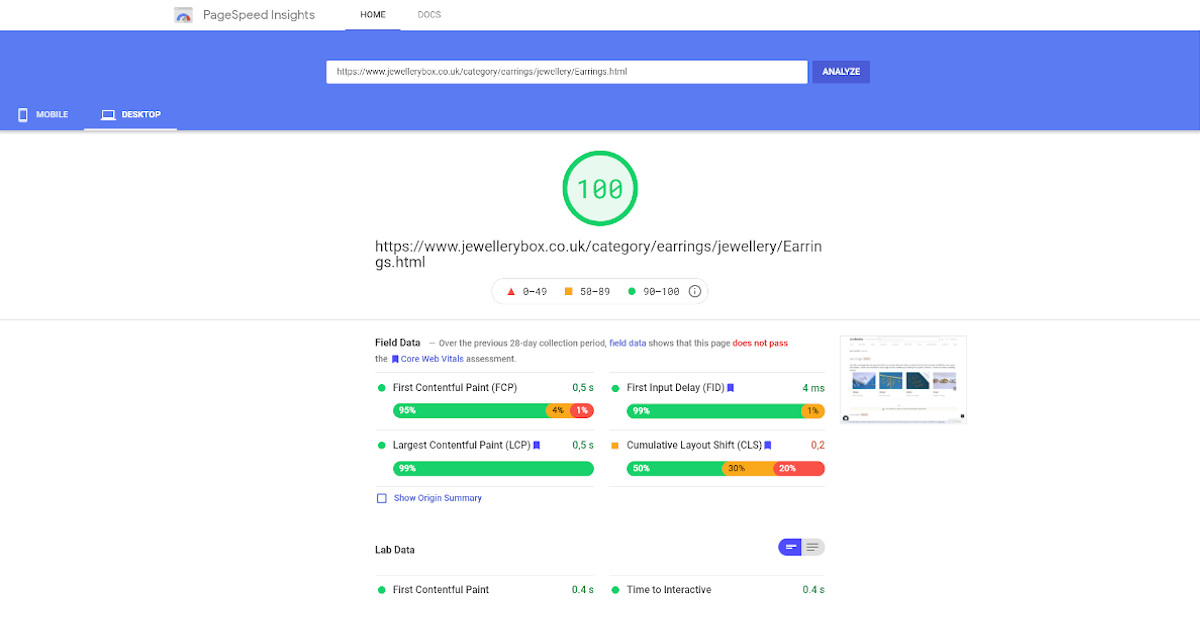Viewport: 1200px width, 630px height.
Task: Expand the First Contentful Paint lab metric
Action: pyautogui.click(x=441, y=590)
